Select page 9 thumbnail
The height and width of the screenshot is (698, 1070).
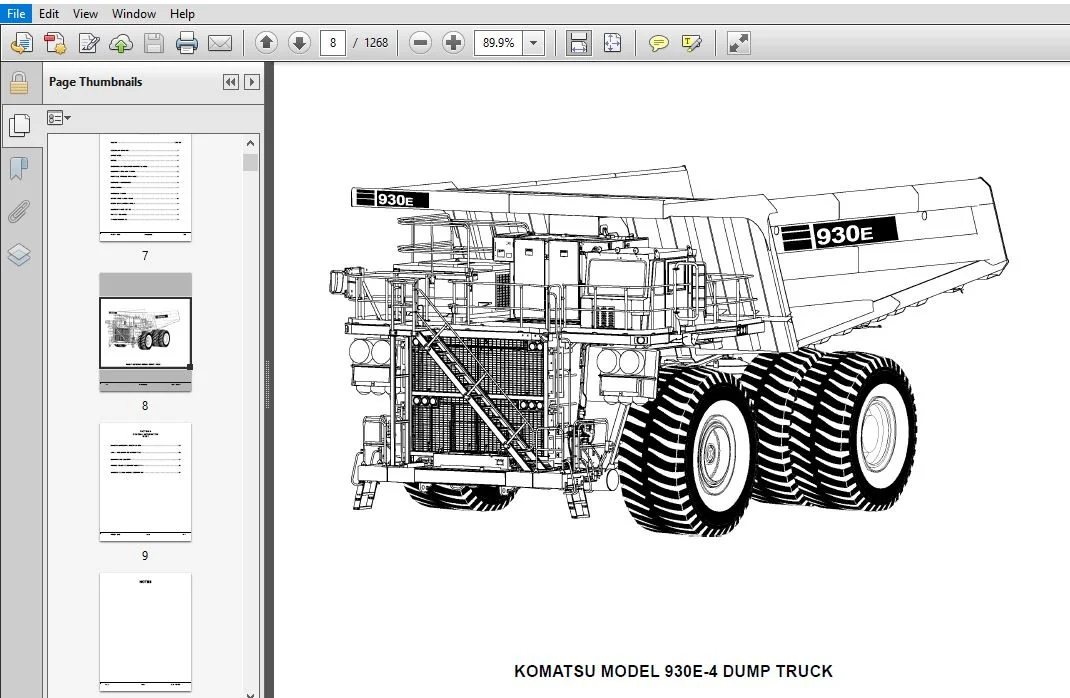pos(145,482)
